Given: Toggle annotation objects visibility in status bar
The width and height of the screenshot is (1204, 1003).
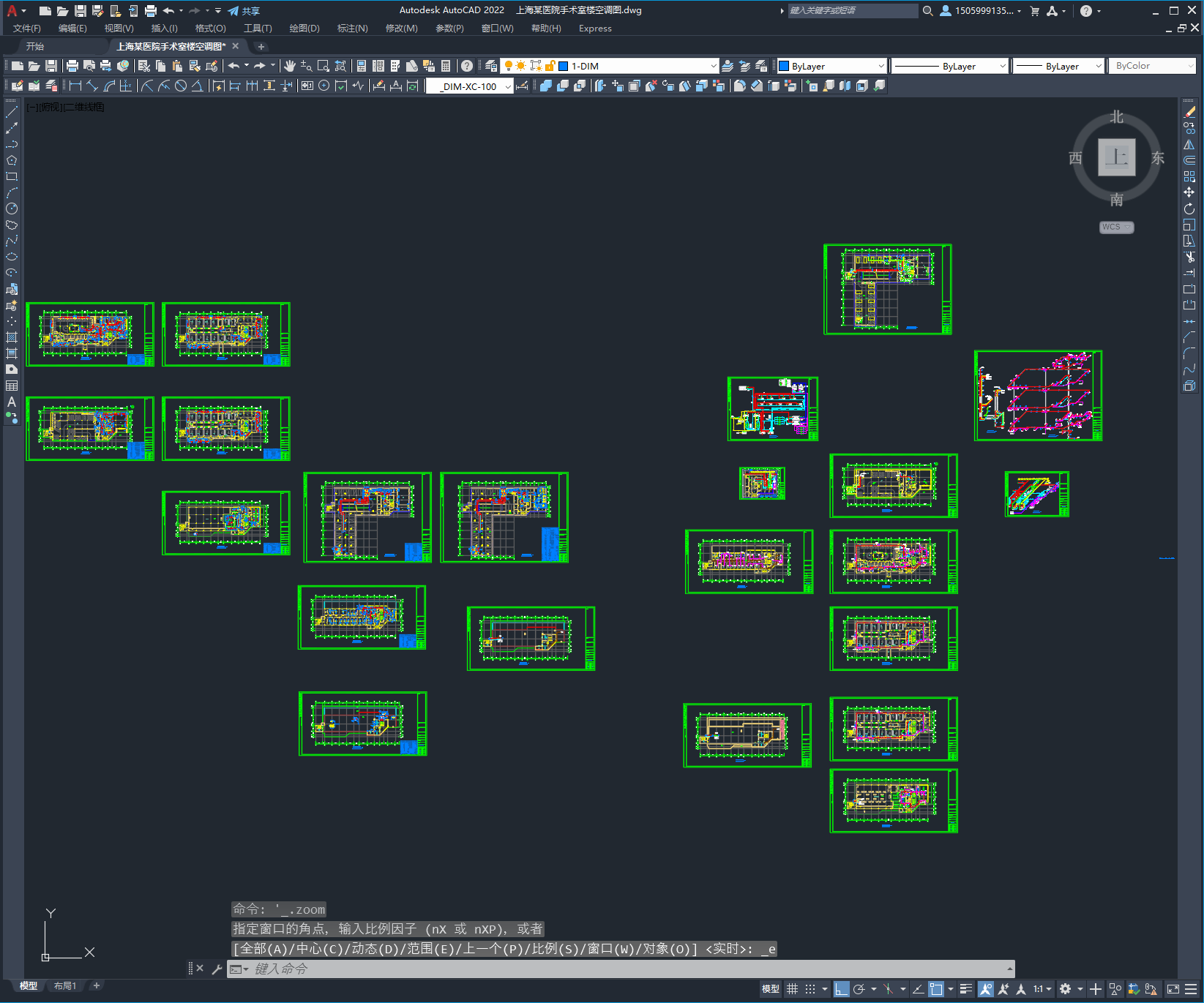Looking at the screenshot, I should [x=986, y=989].
